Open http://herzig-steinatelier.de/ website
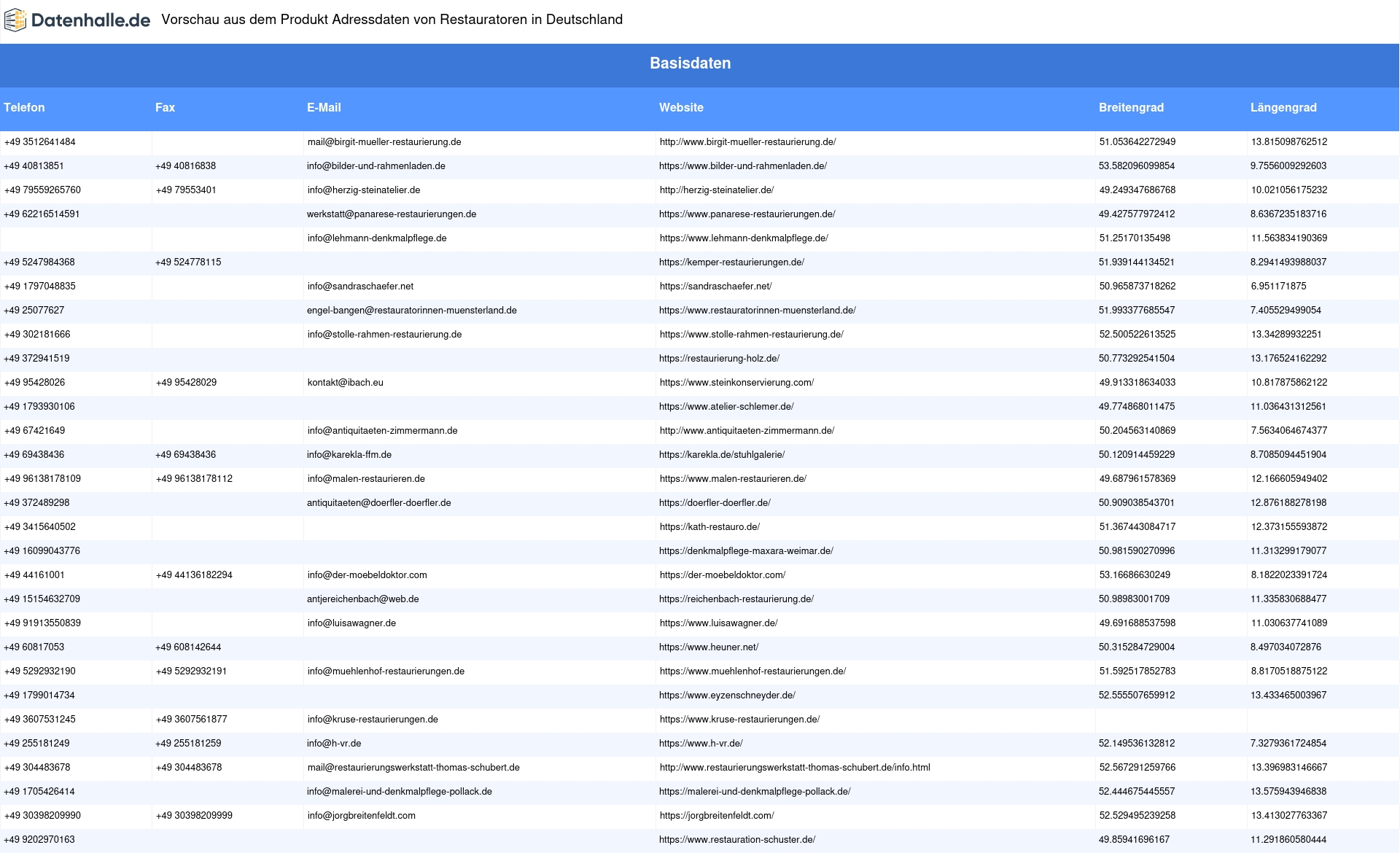Viewport: 1400px width, 853px height. click(x=717, y=190)
